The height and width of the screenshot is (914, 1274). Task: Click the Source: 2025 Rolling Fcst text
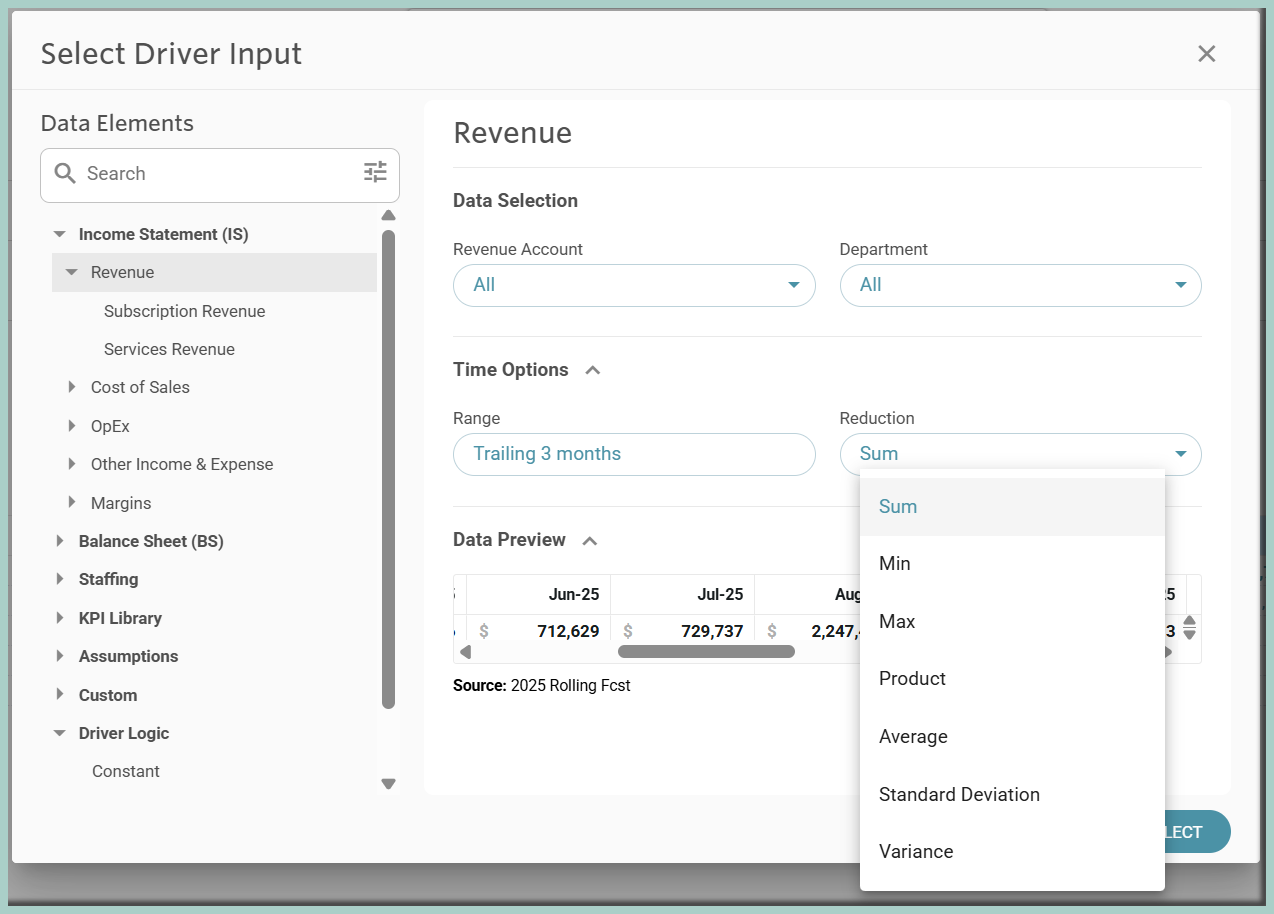point(542,686)
